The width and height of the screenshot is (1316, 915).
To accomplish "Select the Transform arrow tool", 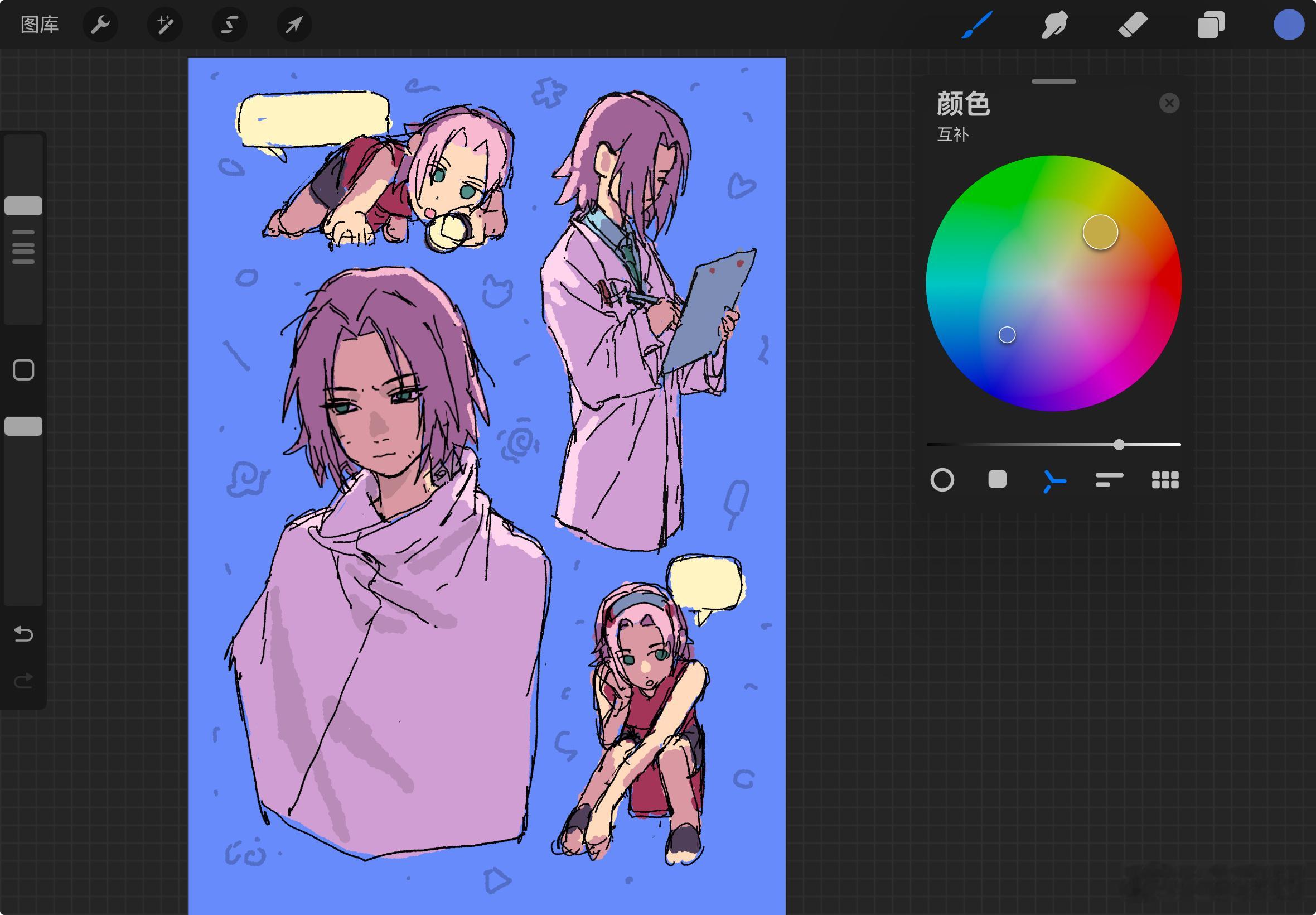I will 294,25.
